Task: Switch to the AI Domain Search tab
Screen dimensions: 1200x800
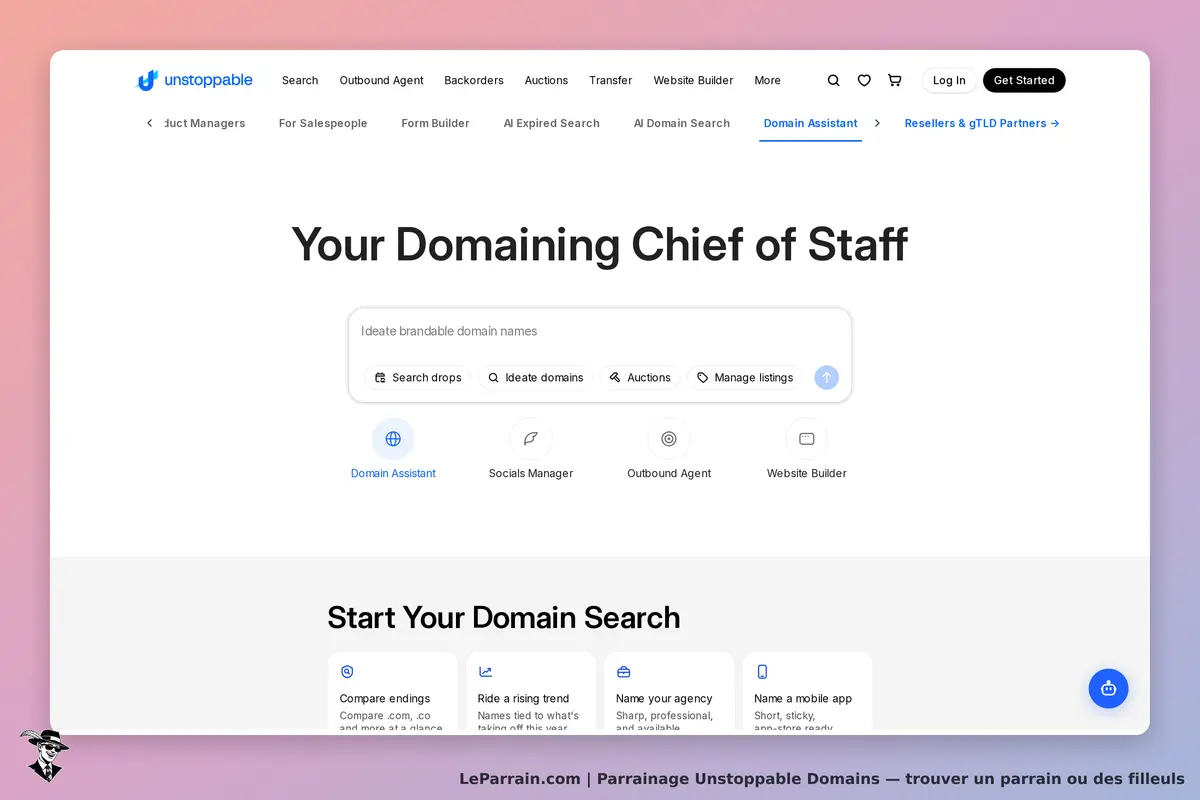Action: coord(682,123)
